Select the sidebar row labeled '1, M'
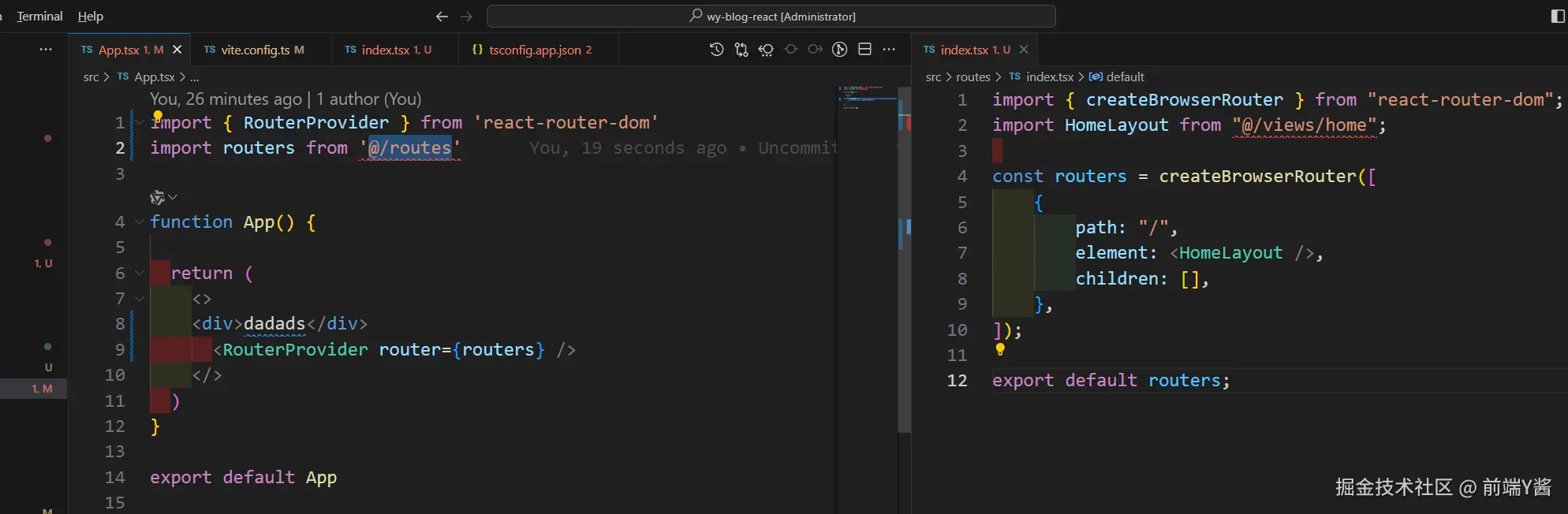The width and height of the screenshot is (1568, 514). pyautogui.click(x=34, y=389)
